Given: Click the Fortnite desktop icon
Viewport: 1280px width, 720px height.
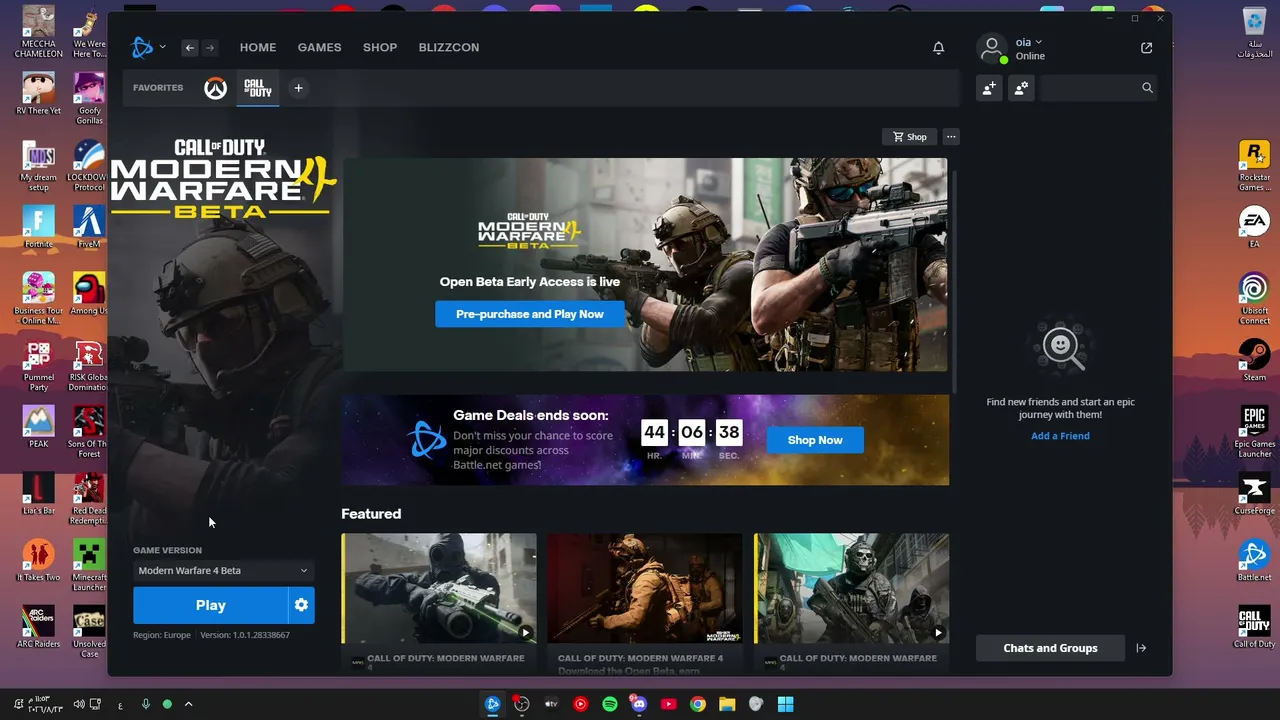Looking at the screenshot, I should pos(39,226).
